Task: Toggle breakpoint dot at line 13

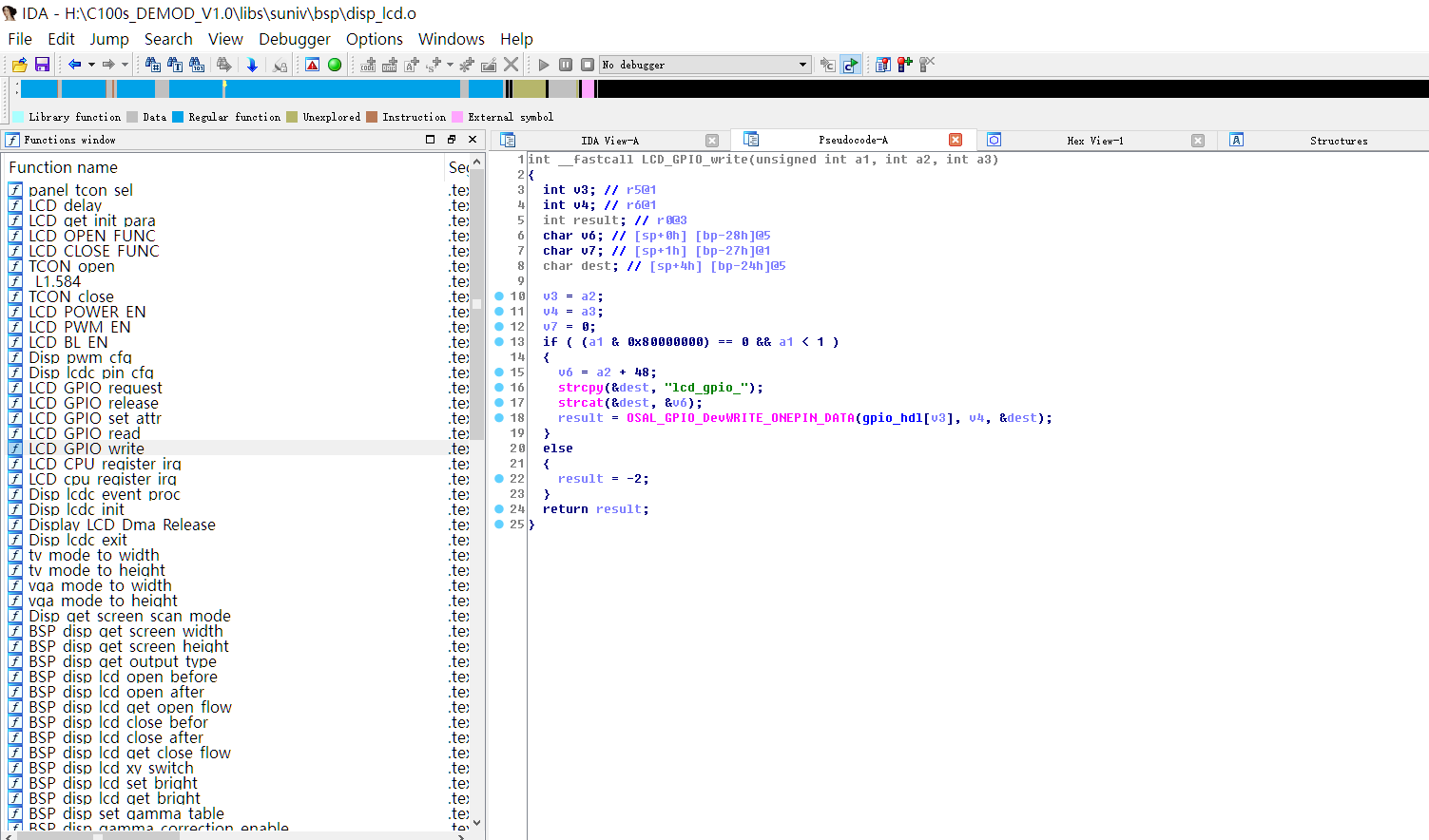Action: click(x=499, y=341)
